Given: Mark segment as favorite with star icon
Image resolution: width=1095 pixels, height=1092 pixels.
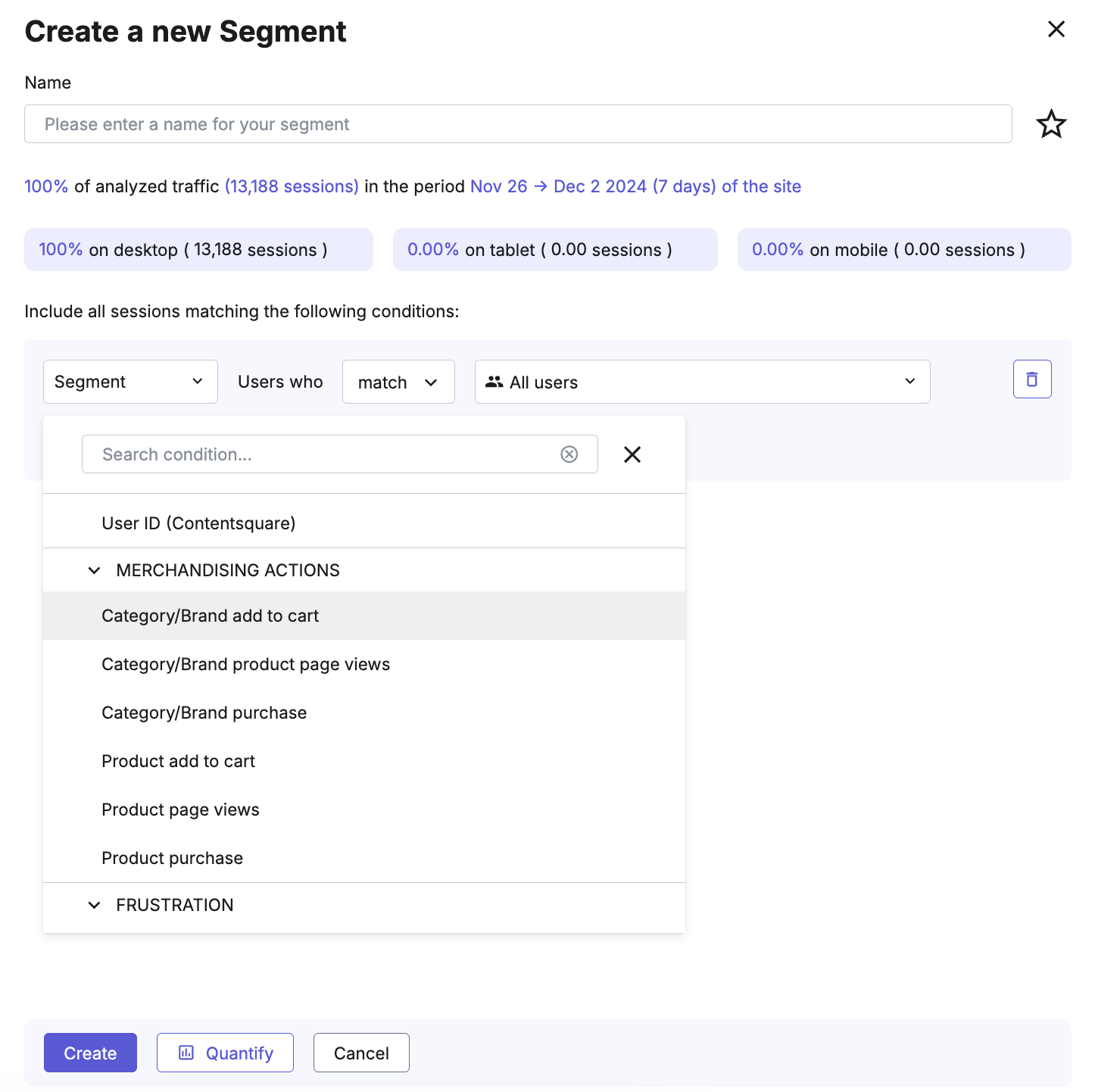Looking at the screenshot, I should pos(1051,124).
